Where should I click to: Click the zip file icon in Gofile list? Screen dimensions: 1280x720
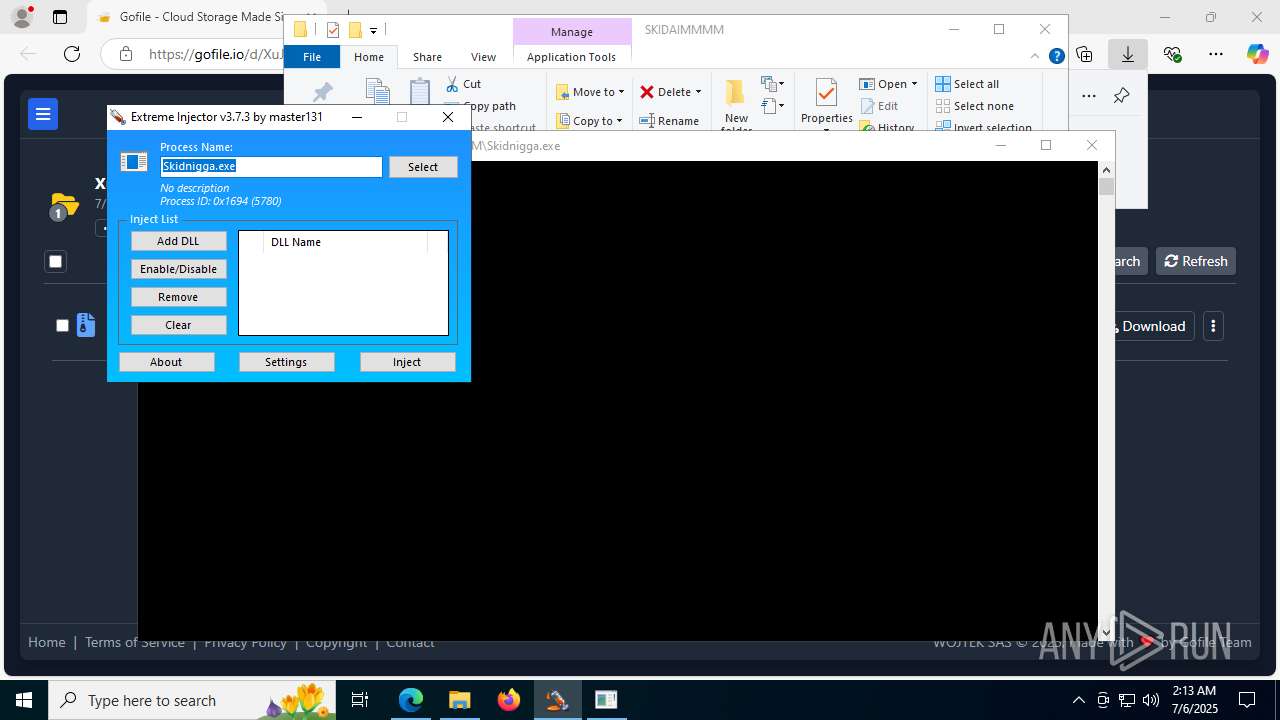tap(87, 325)
